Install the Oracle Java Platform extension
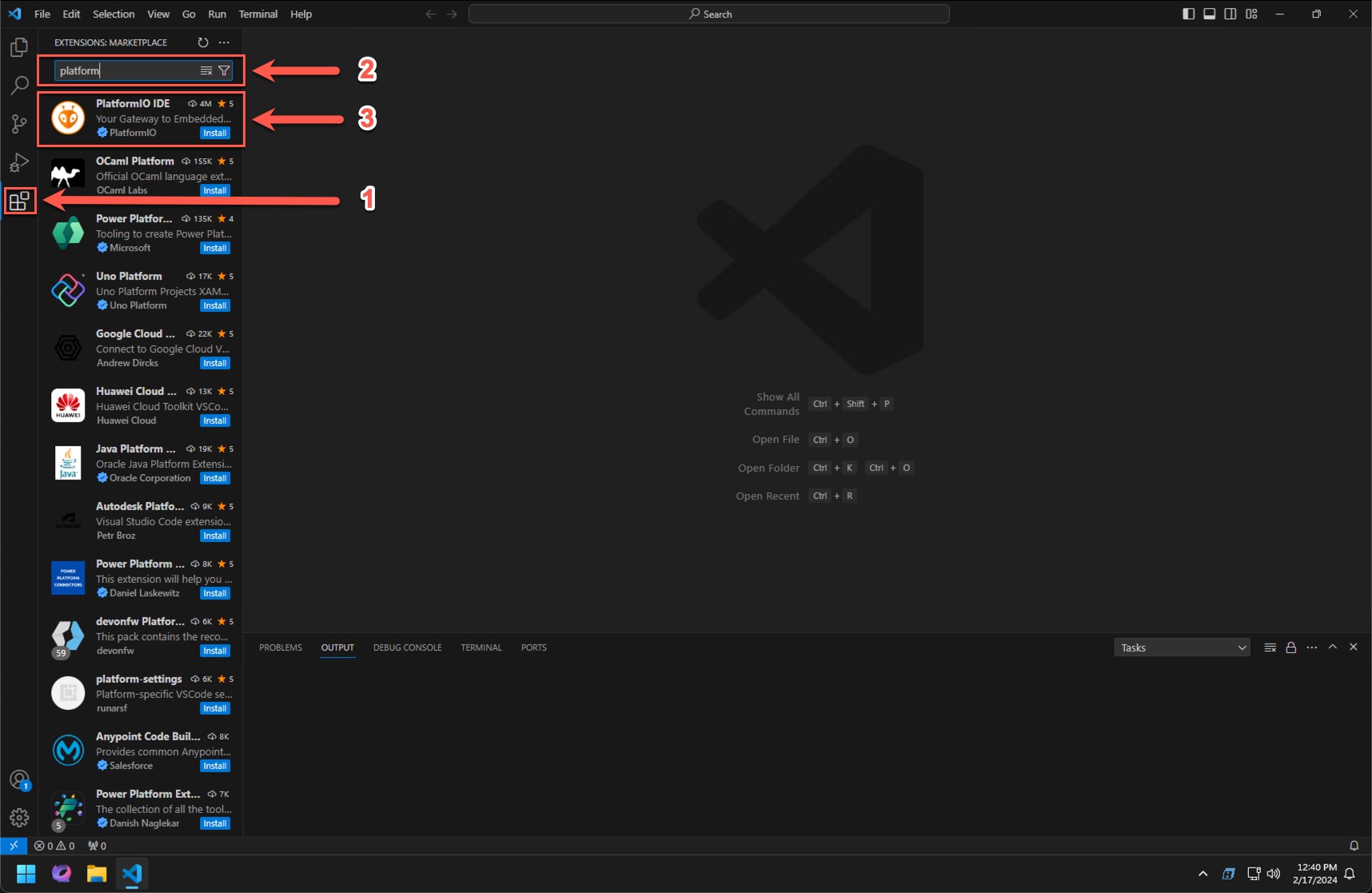 (x=215, y=478)
